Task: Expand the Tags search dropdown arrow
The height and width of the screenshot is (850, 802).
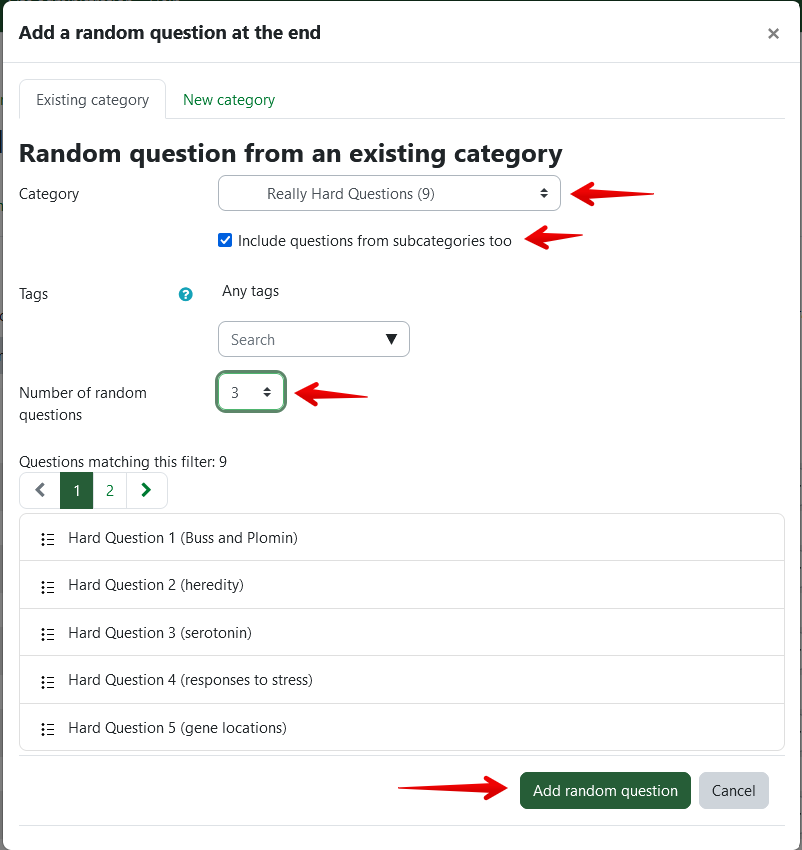Action: click(392, 340)
